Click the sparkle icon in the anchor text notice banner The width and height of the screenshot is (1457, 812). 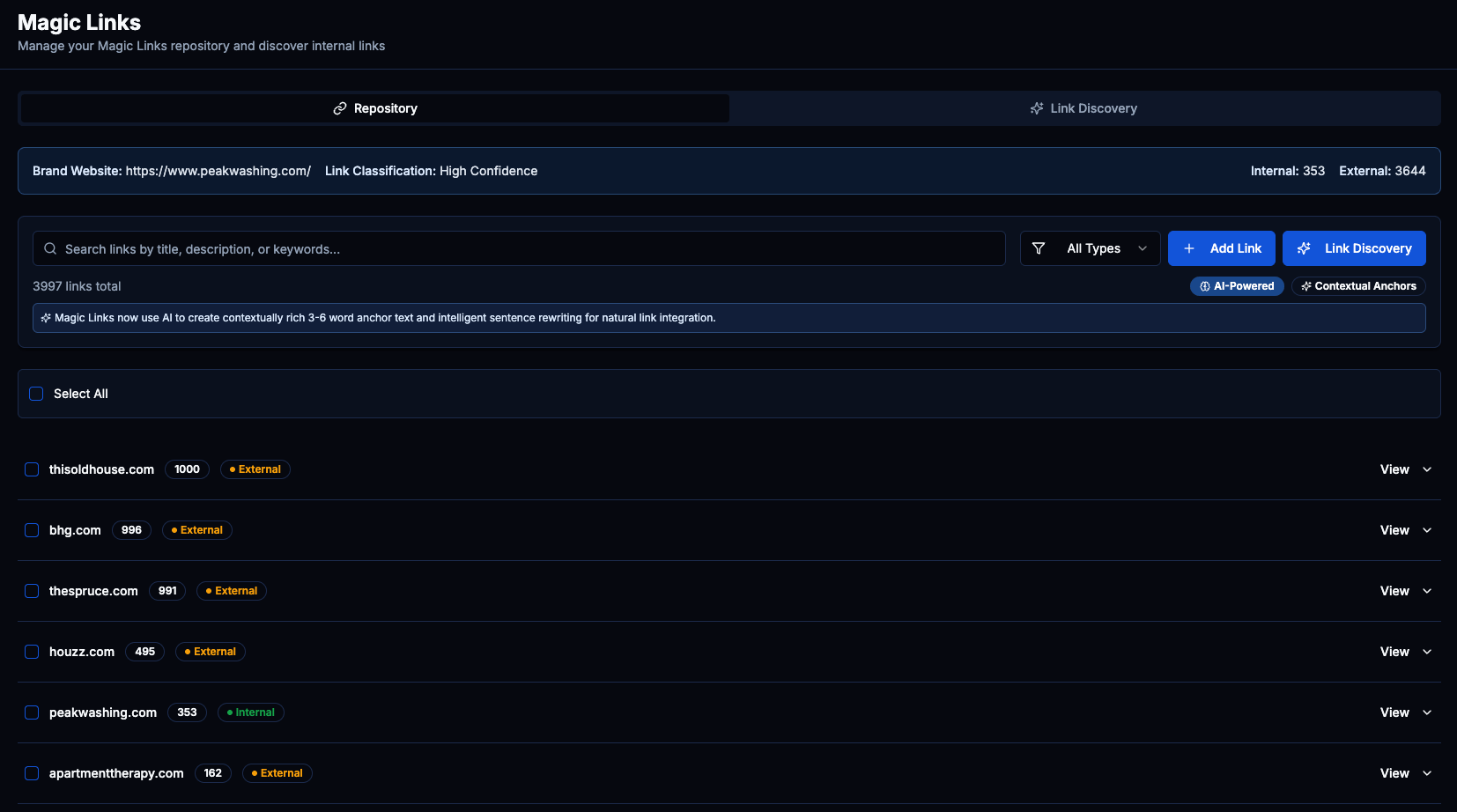(45, 318)
